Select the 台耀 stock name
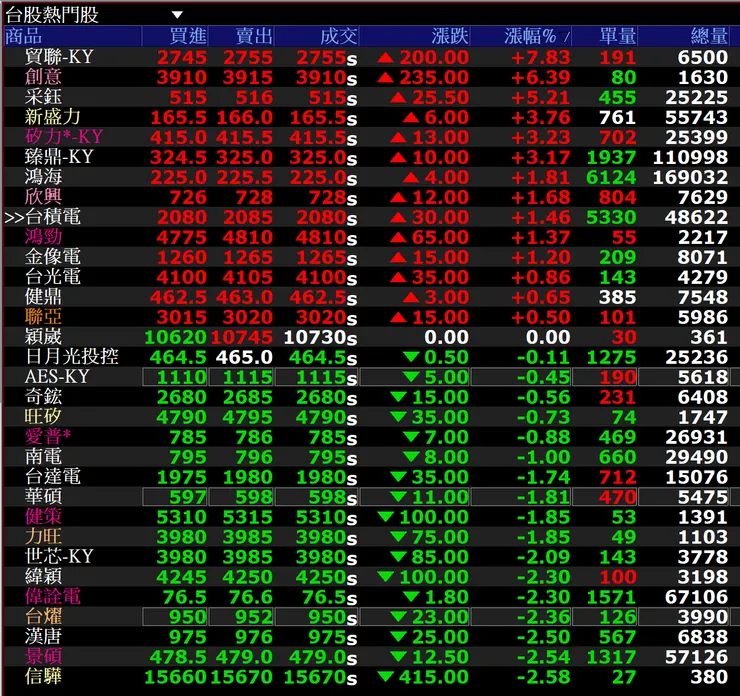Screen dimensions: 740x696 [x=43, y=616]
